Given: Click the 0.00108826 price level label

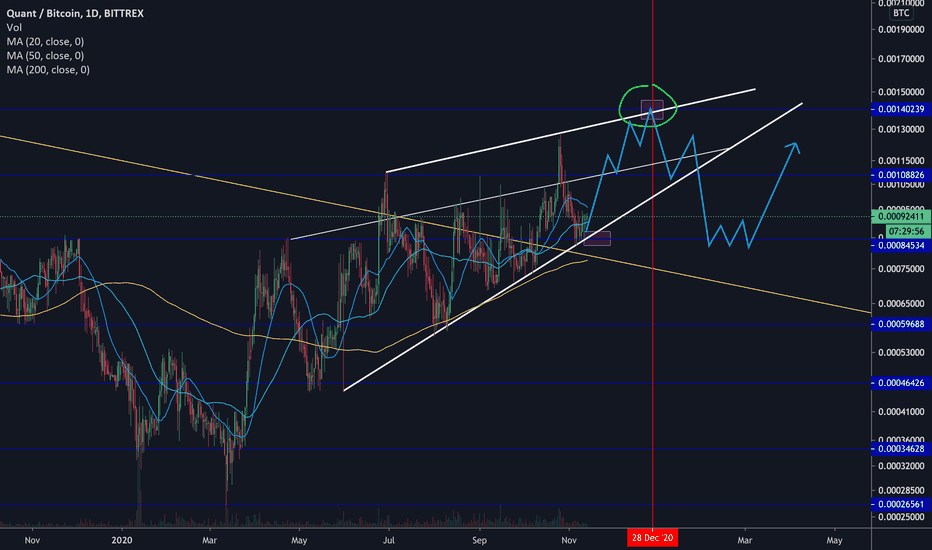Looking at the screenshot, I should (x=901, y=175).
